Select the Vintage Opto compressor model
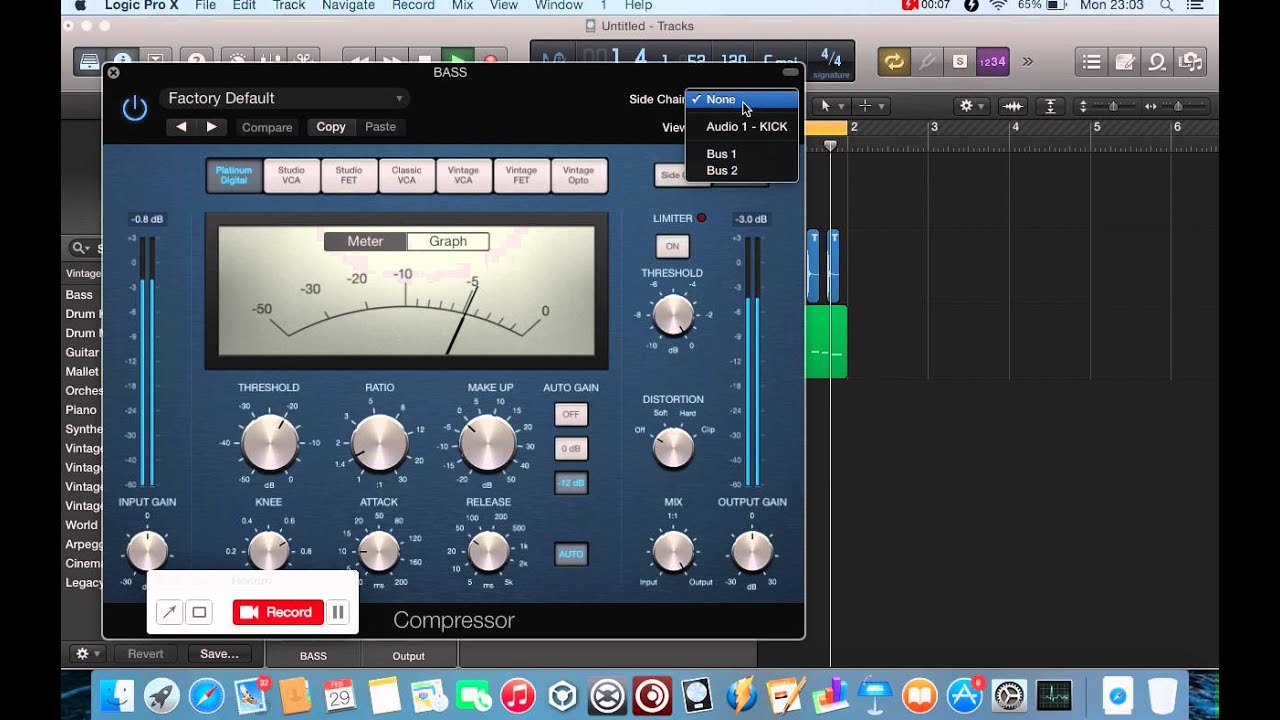The height and width of the screenshot is (720, 1280). [578, 175]
